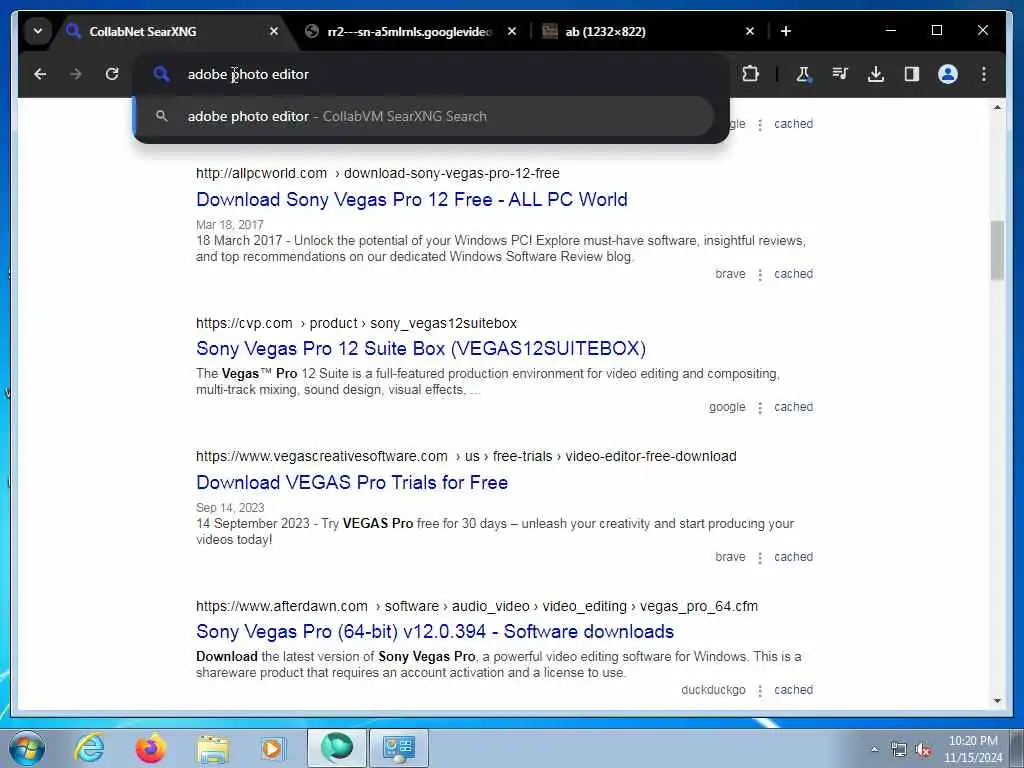Viewport: 1024px width, 768px height.
Task: Click the scrollbar up arrow
Action: [997, 107]
